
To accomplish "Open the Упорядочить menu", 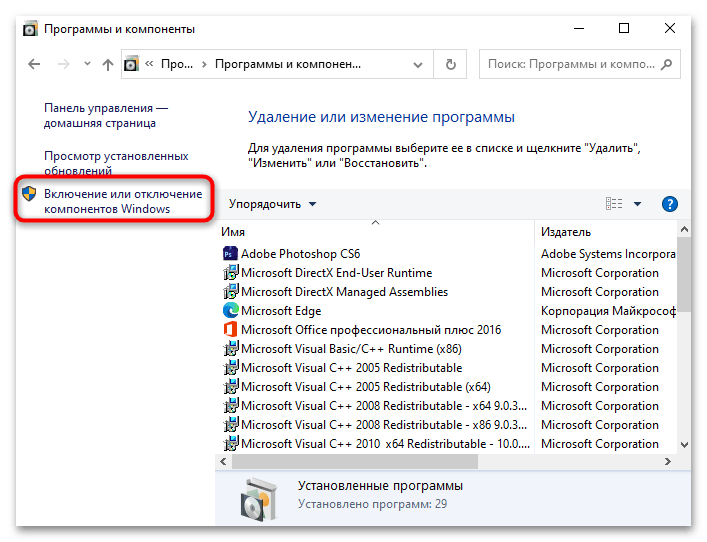I will (272, 204).
